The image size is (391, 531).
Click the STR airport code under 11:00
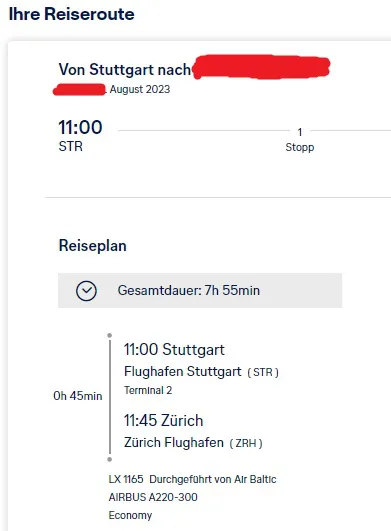tap(70, 146)
